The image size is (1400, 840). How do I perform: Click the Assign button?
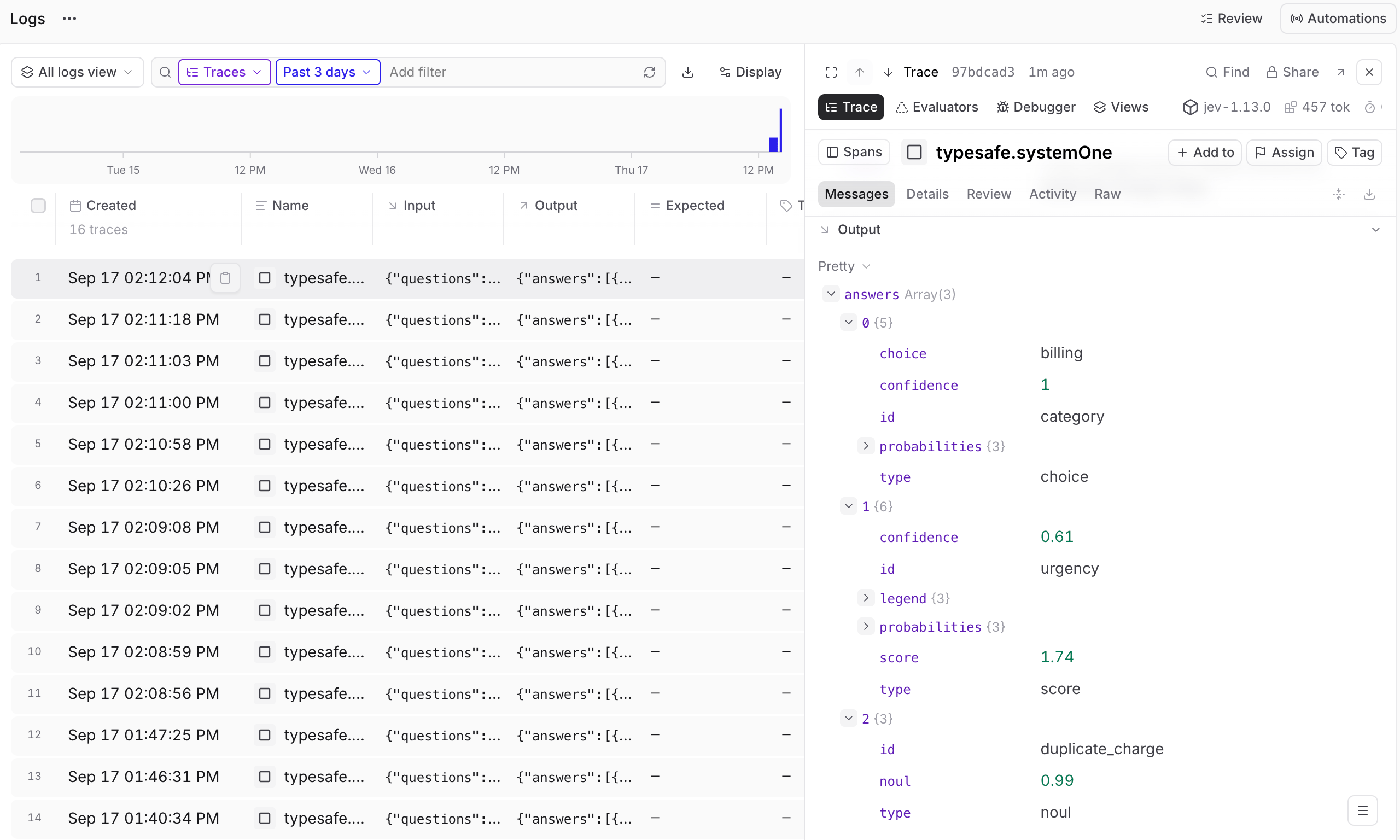(x=1285, y=152)
